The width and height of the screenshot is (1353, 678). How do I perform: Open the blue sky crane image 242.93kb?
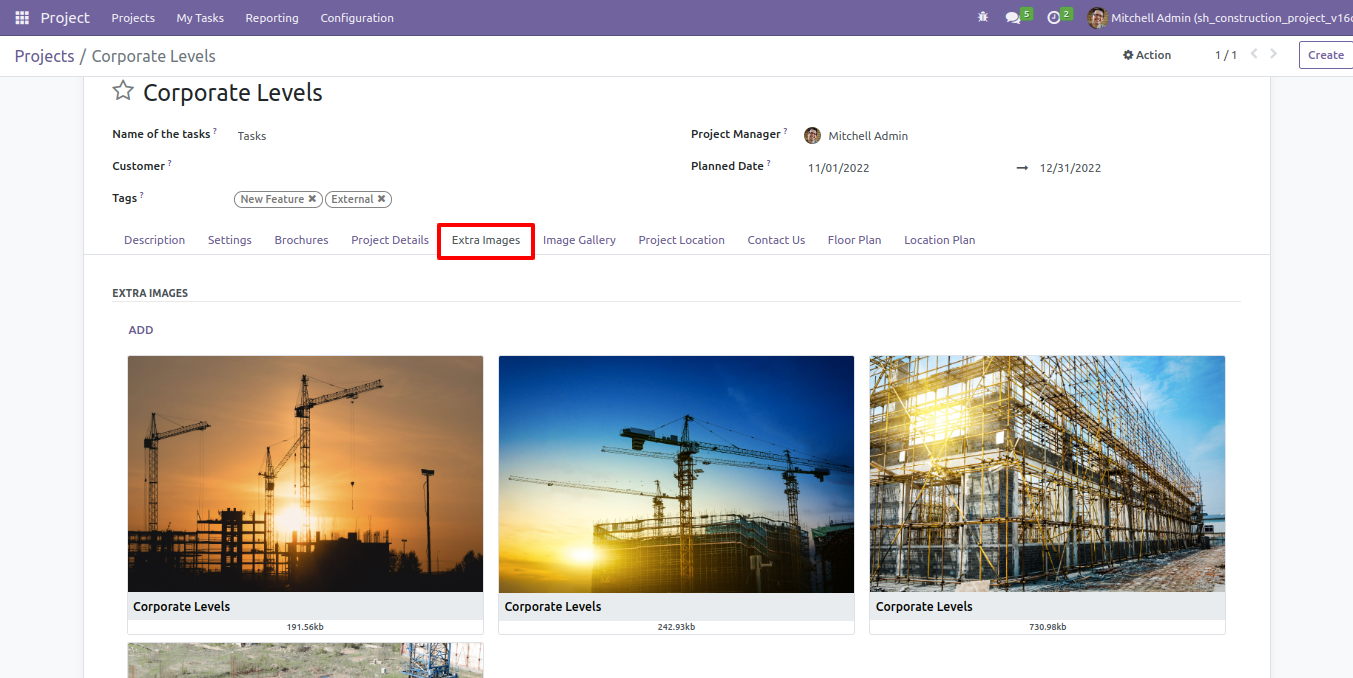tap(676, 474)
